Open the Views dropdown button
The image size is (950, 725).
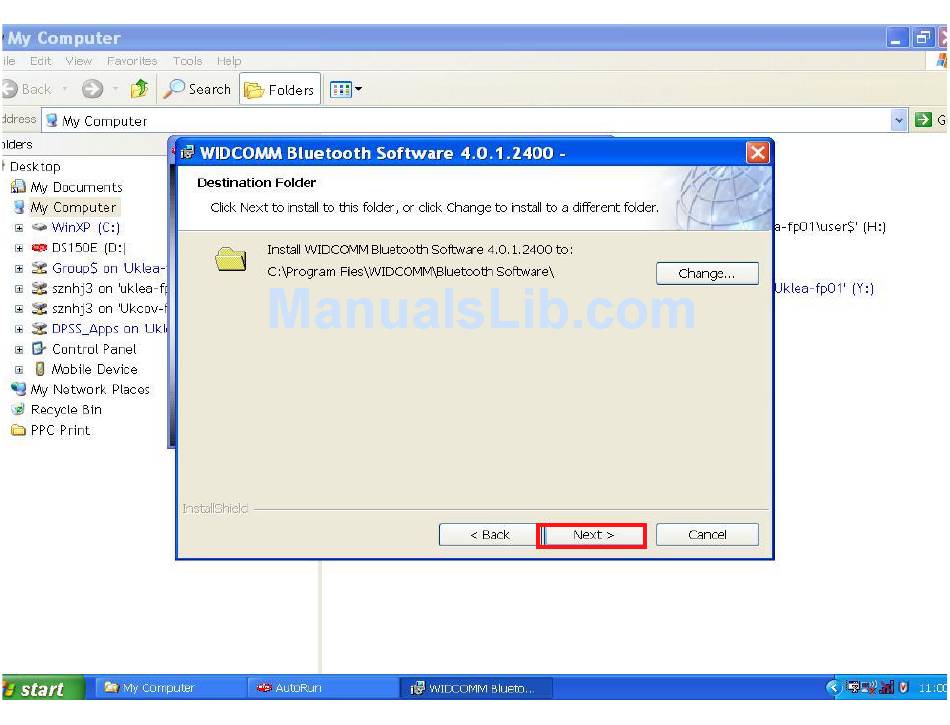pos(346,90)
